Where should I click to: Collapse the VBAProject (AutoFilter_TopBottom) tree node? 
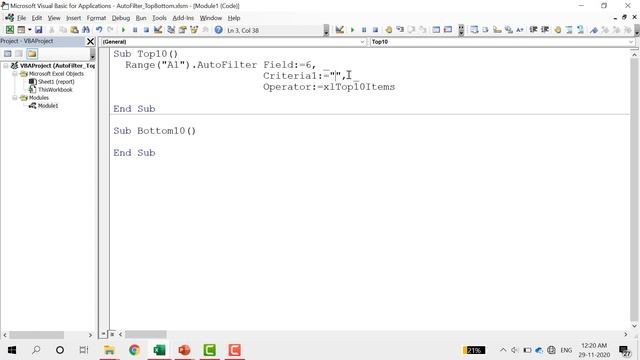6,65
